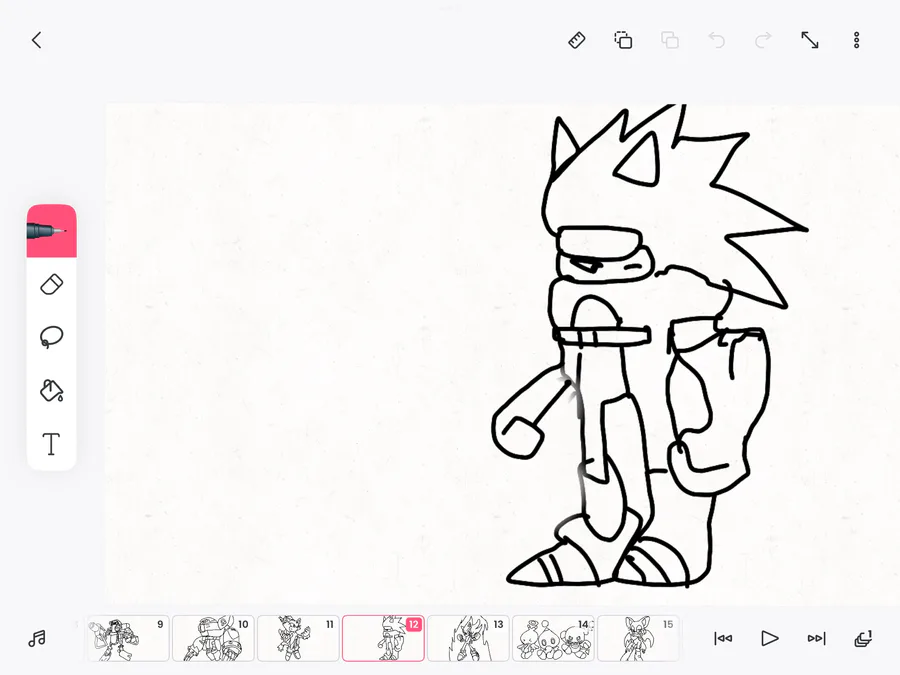Open the three-dot more options menu
Image resolution: width=900 pixels, height=675 pixels.
[x=856, y=40]
